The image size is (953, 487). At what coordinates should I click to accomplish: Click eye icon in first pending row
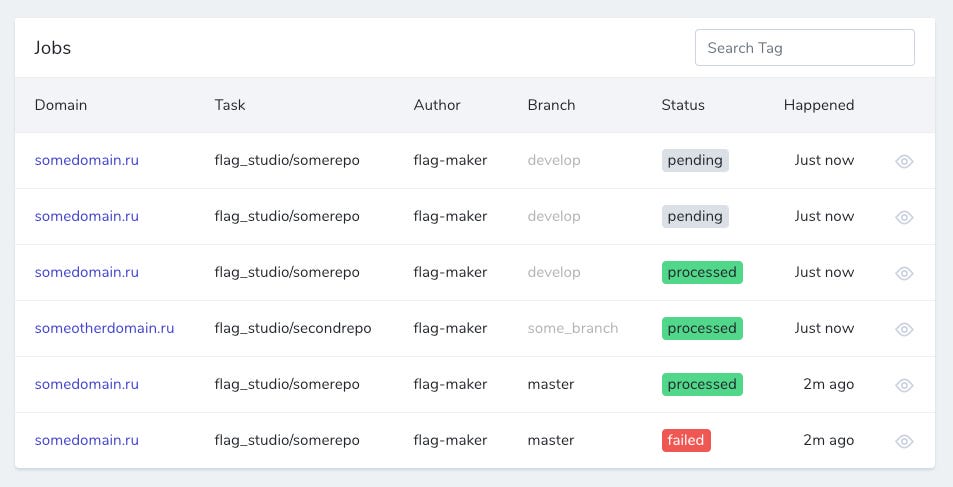904,161
